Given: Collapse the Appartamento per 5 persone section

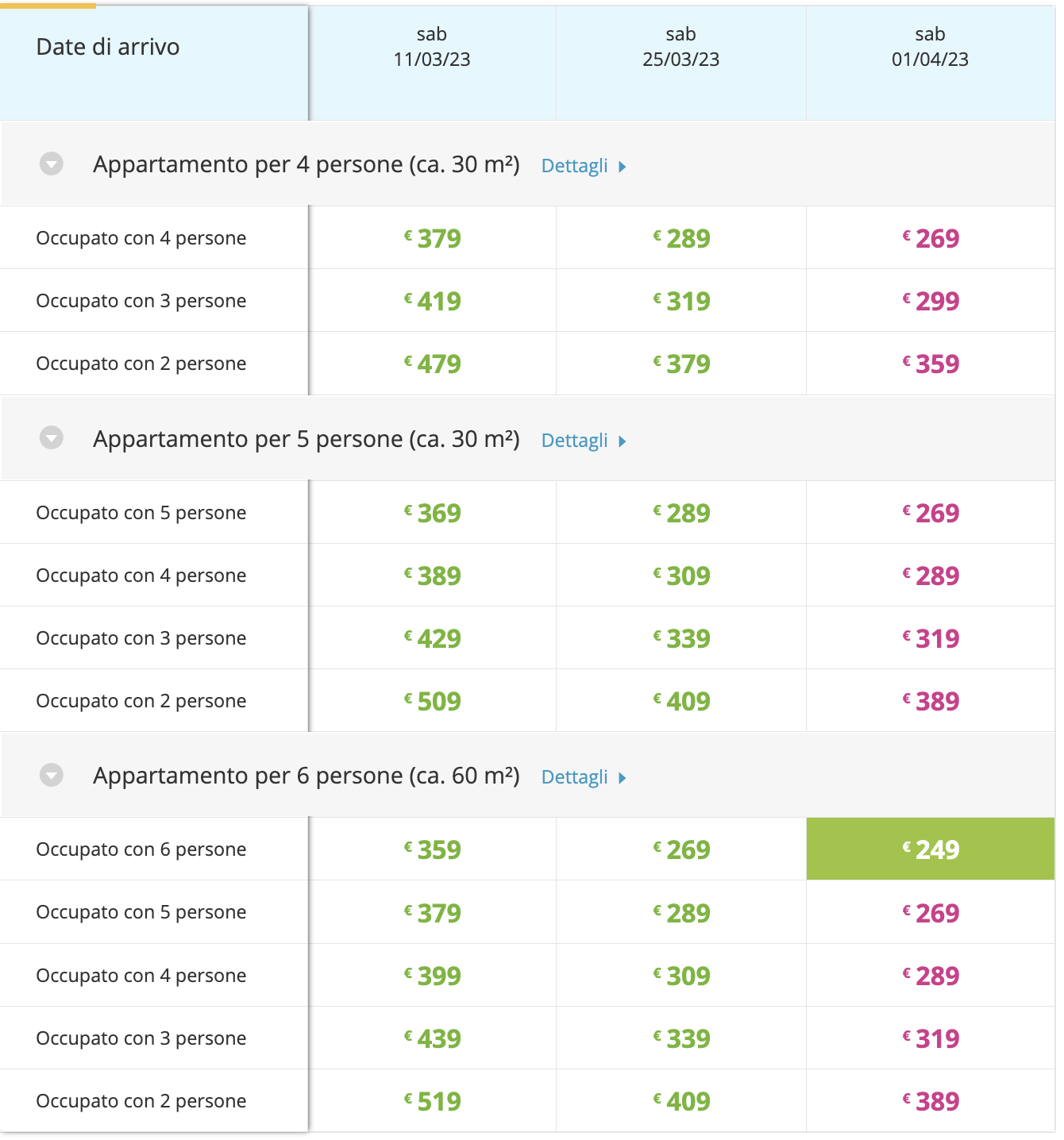Looking at the screenshot, I should pyautogui.click(x=52, y=438).
